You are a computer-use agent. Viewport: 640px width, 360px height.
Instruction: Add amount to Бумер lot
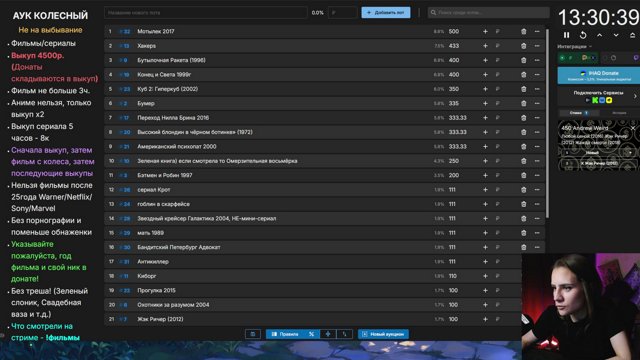(x=485, y=103)
